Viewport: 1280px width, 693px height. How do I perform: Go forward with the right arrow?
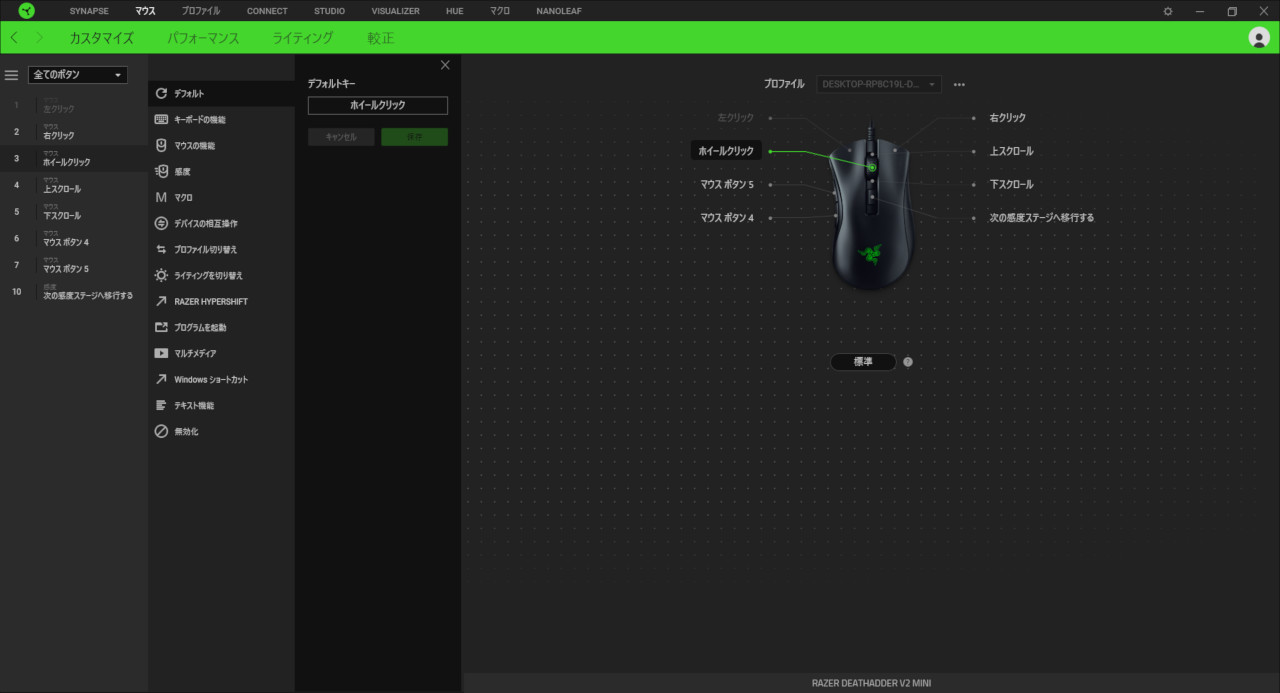pos(39,38)
